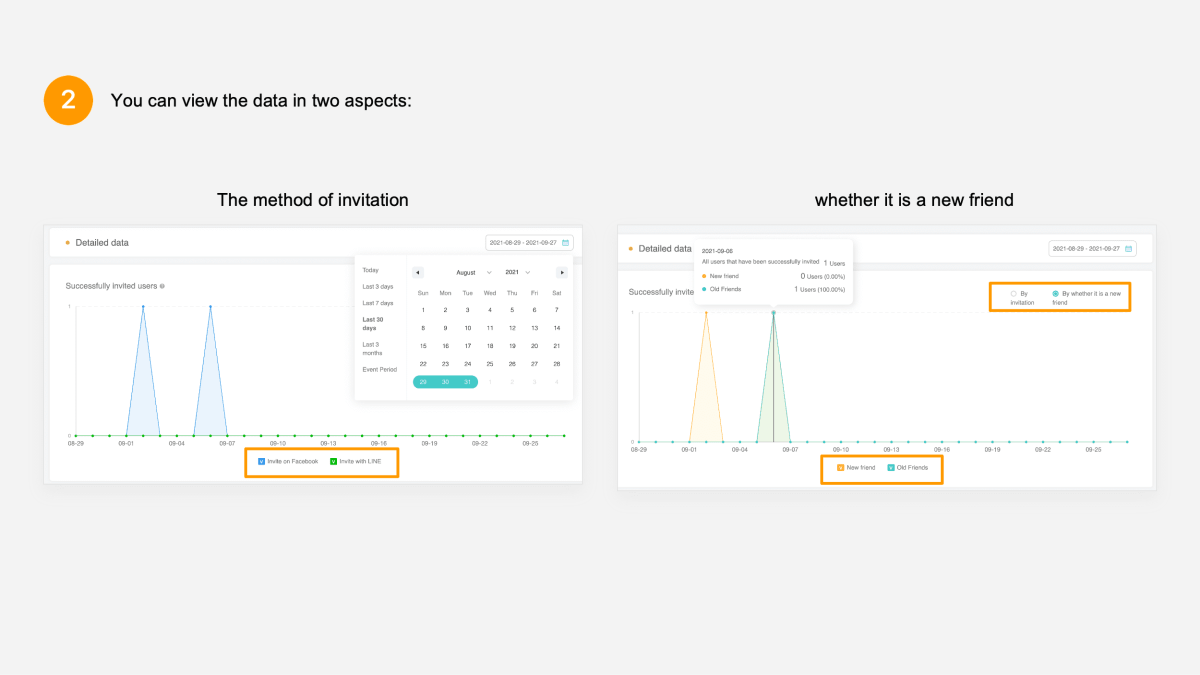Image resolution: width=1200 pixels, height=675 pixels.
Task: Click the calendar icon in left date range field
Action: 566,243
